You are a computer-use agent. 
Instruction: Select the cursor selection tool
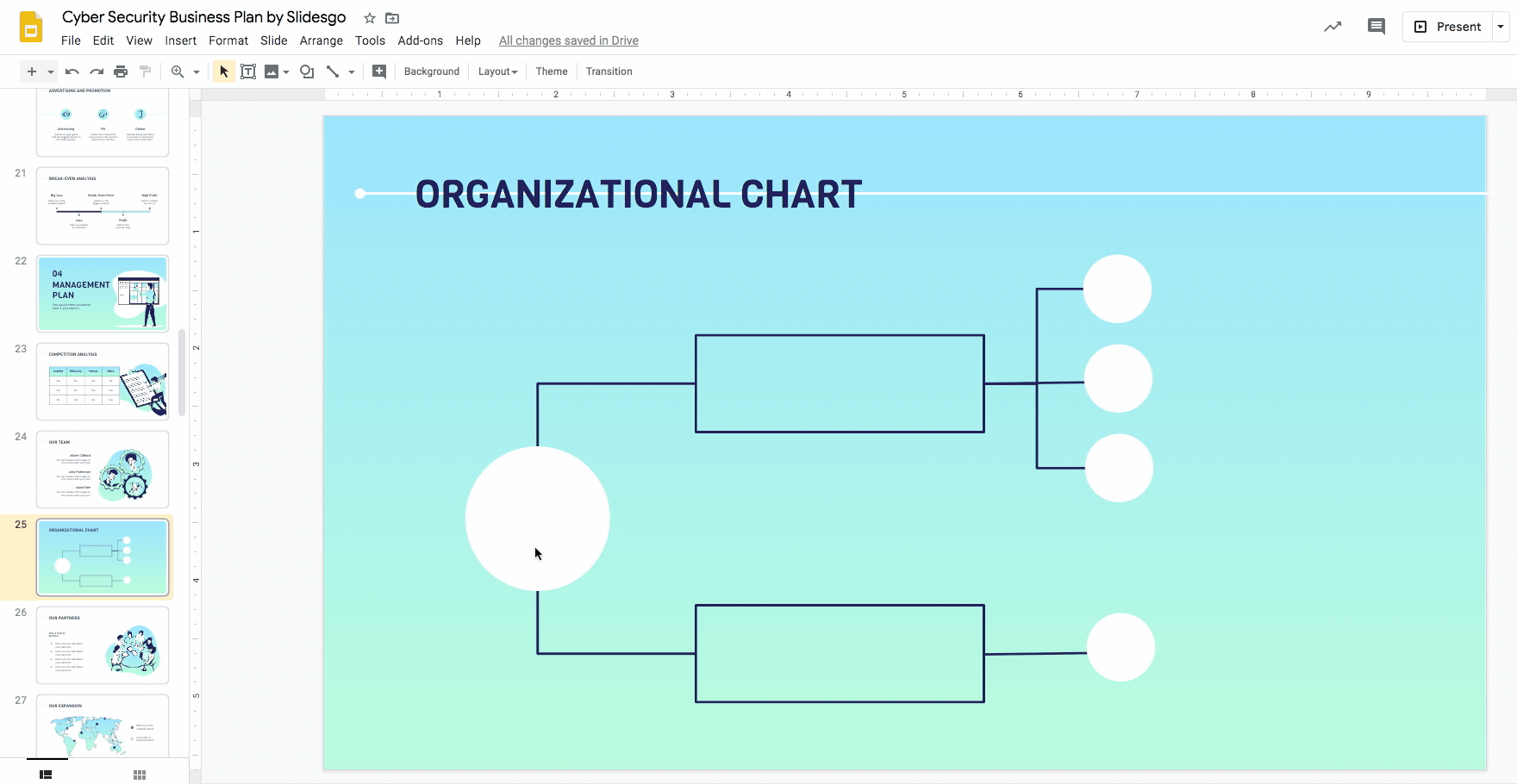point(223,72)
